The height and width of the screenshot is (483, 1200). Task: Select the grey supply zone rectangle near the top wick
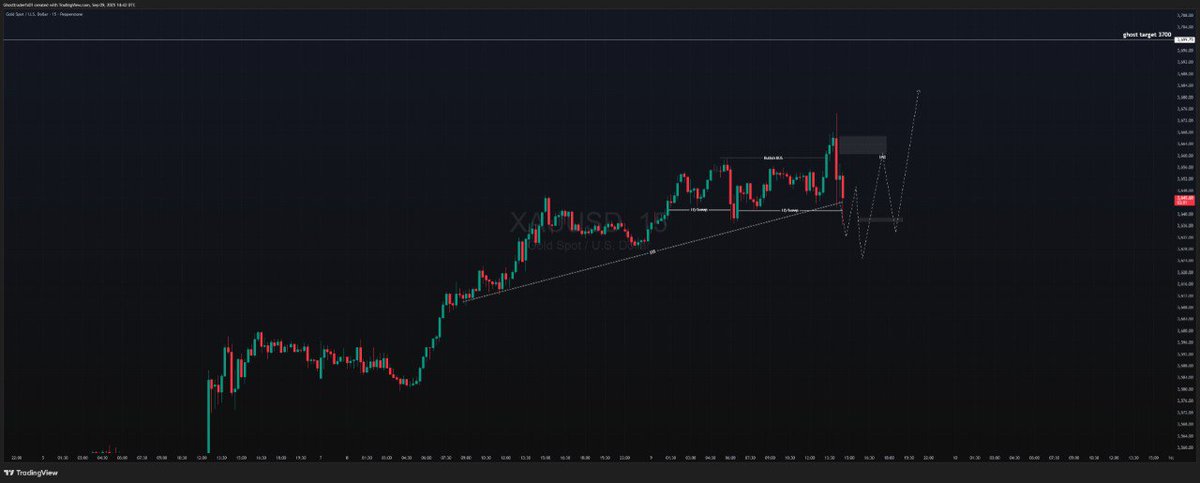862,144
